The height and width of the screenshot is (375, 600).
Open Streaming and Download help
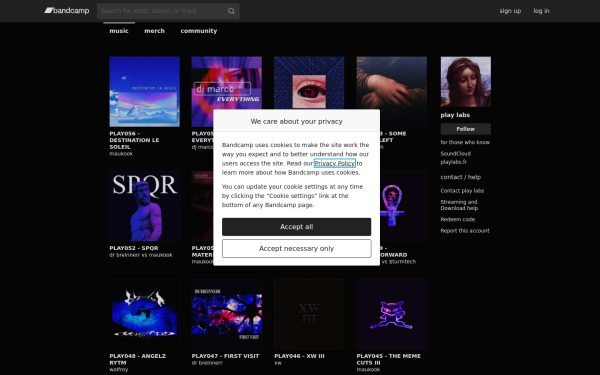pyautogui.click(x=459, y=205)
